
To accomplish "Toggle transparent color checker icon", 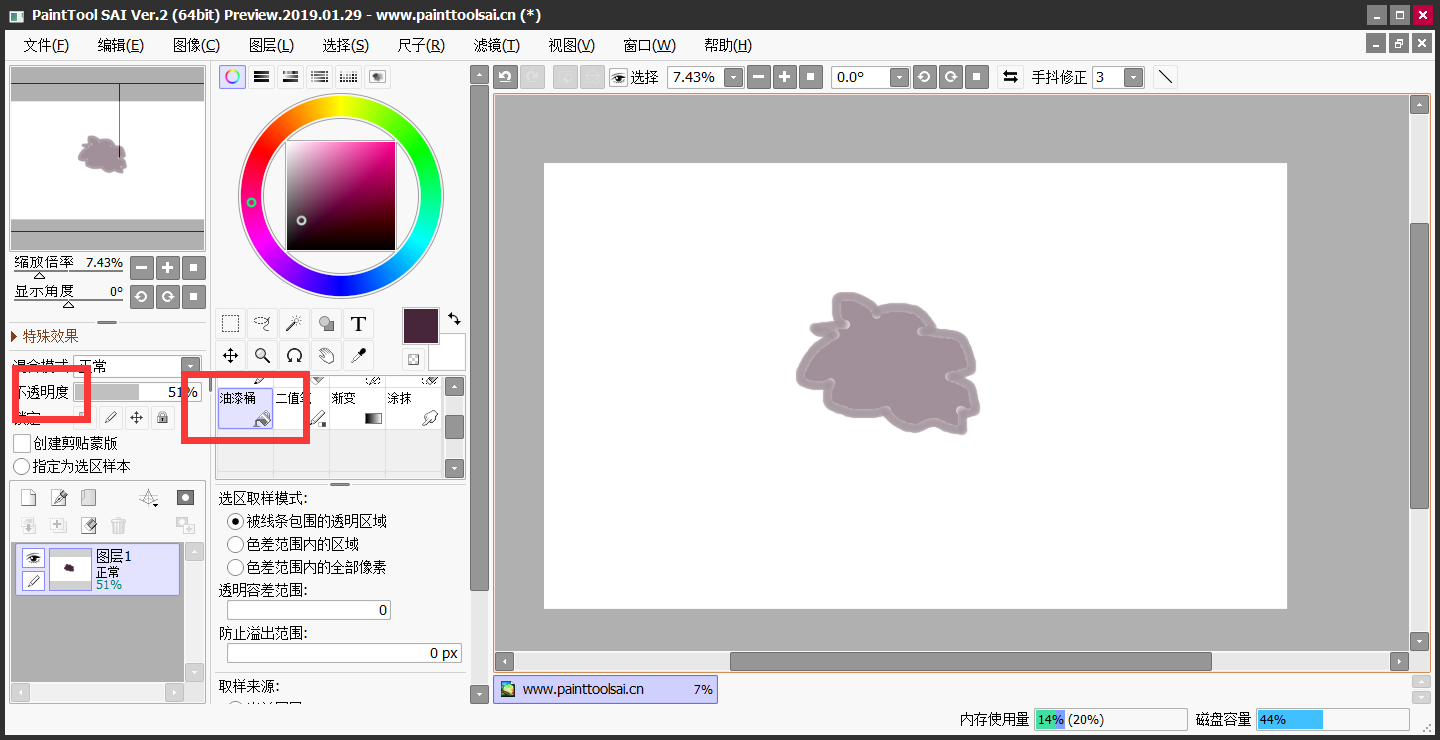I will 412,359.
